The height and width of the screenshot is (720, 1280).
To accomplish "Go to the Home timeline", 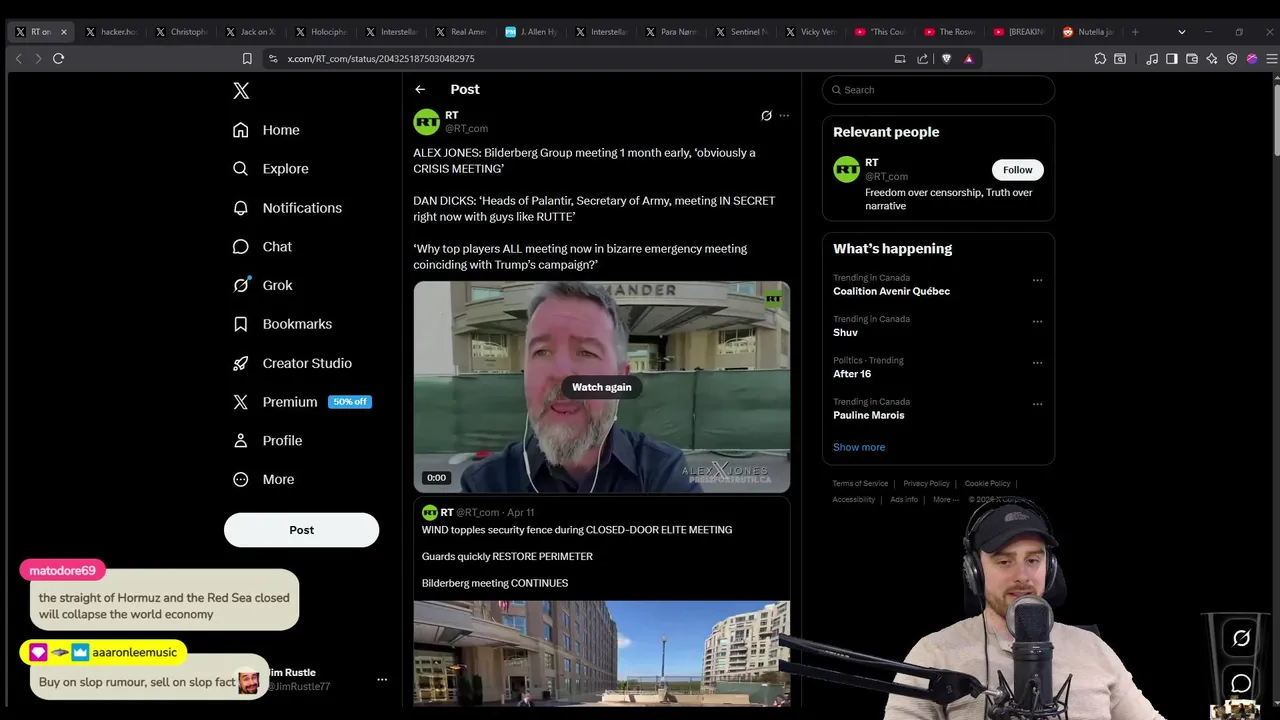I will tap(266, 130).
